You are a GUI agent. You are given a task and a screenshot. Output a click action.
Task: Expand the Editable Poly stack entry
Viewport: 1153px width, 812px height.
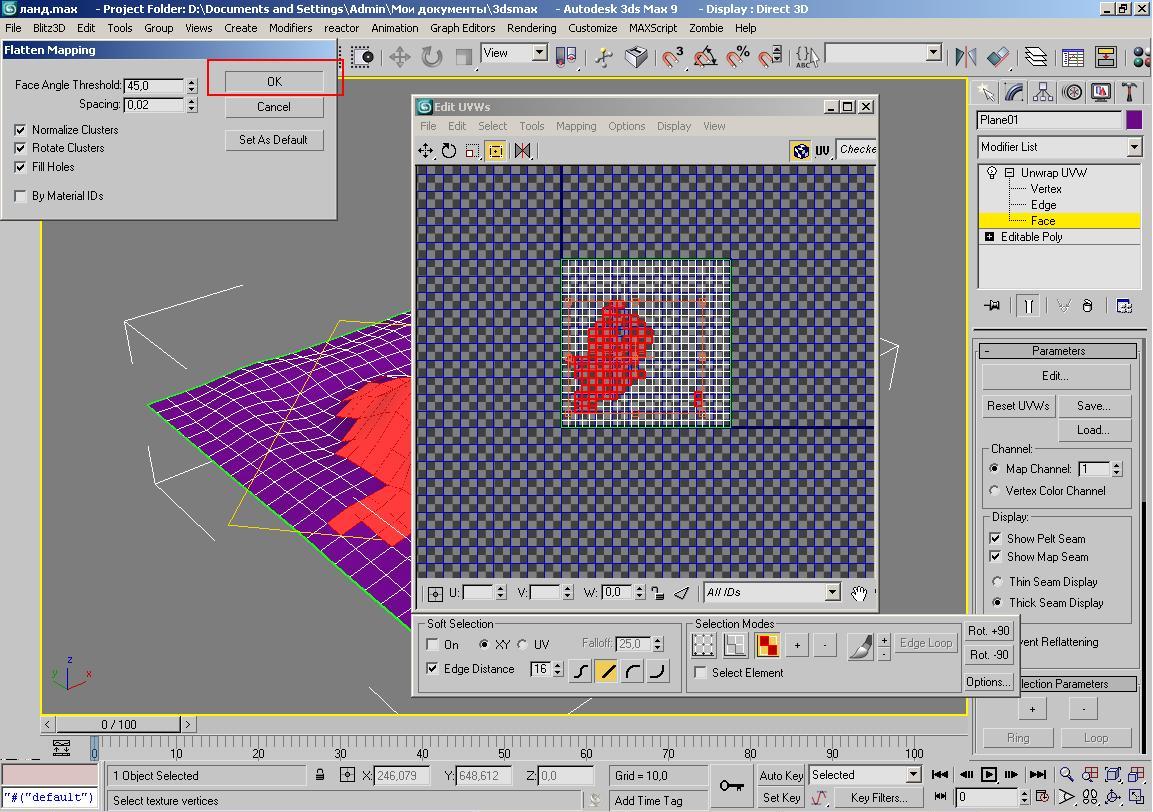coord(990,237)
